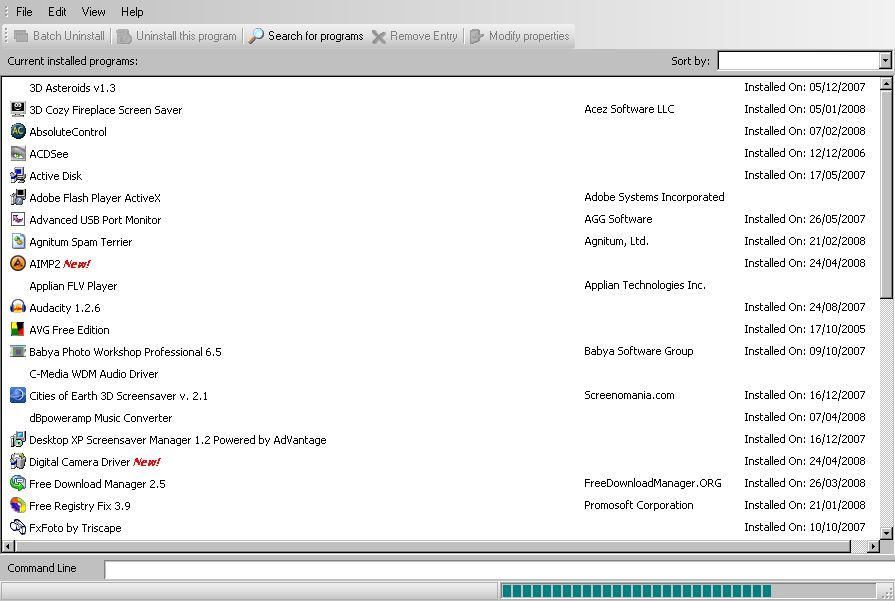
Task: Open the Help menu
Action: coord(132,11)
